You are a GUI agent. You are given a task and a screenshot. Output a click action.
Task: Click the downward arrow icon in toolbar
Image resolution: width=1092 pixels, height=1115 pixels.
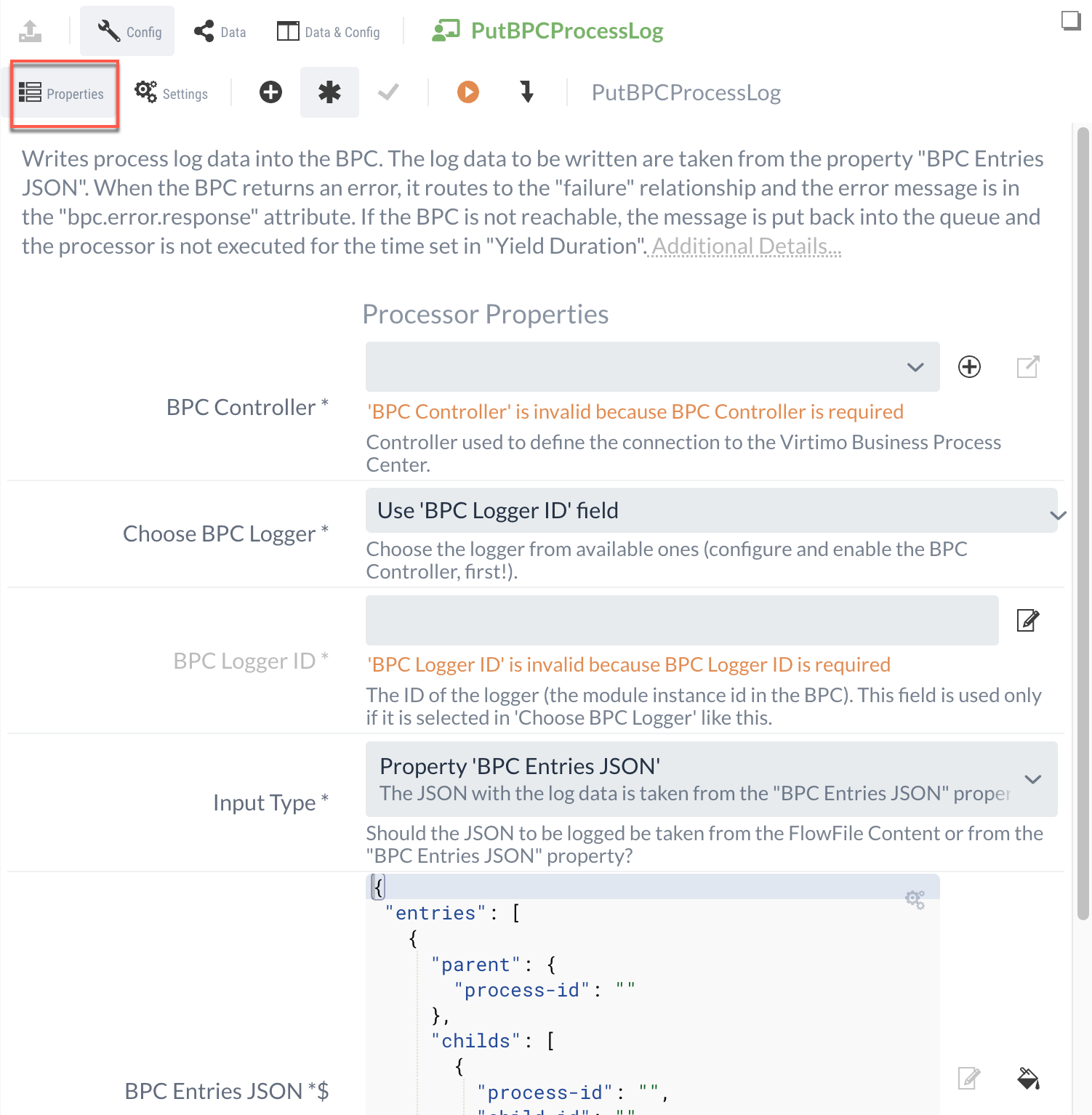(x=527, y=92)
